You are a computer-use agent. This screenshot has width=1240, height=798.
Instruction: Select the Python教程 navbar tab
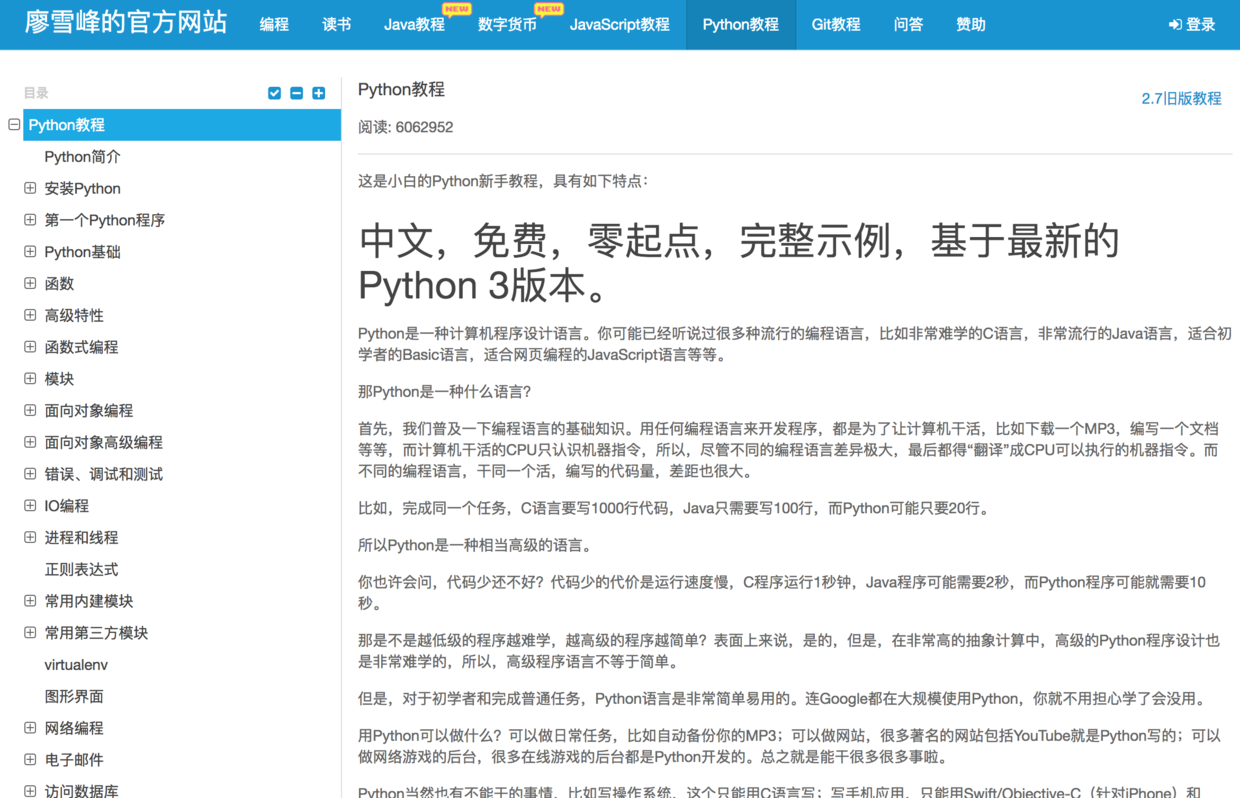(741, 25)
